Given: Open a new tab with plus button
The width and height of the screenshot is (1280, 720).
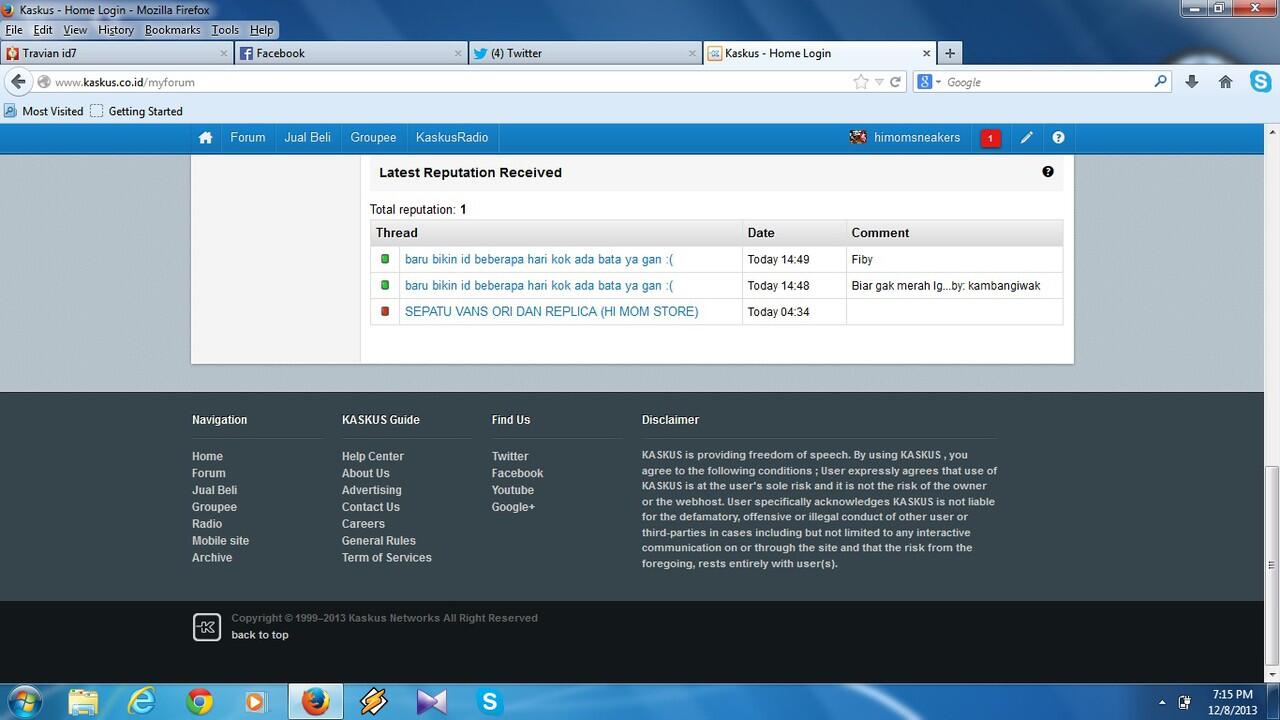Looking at the screenshot, I should 950,53.
